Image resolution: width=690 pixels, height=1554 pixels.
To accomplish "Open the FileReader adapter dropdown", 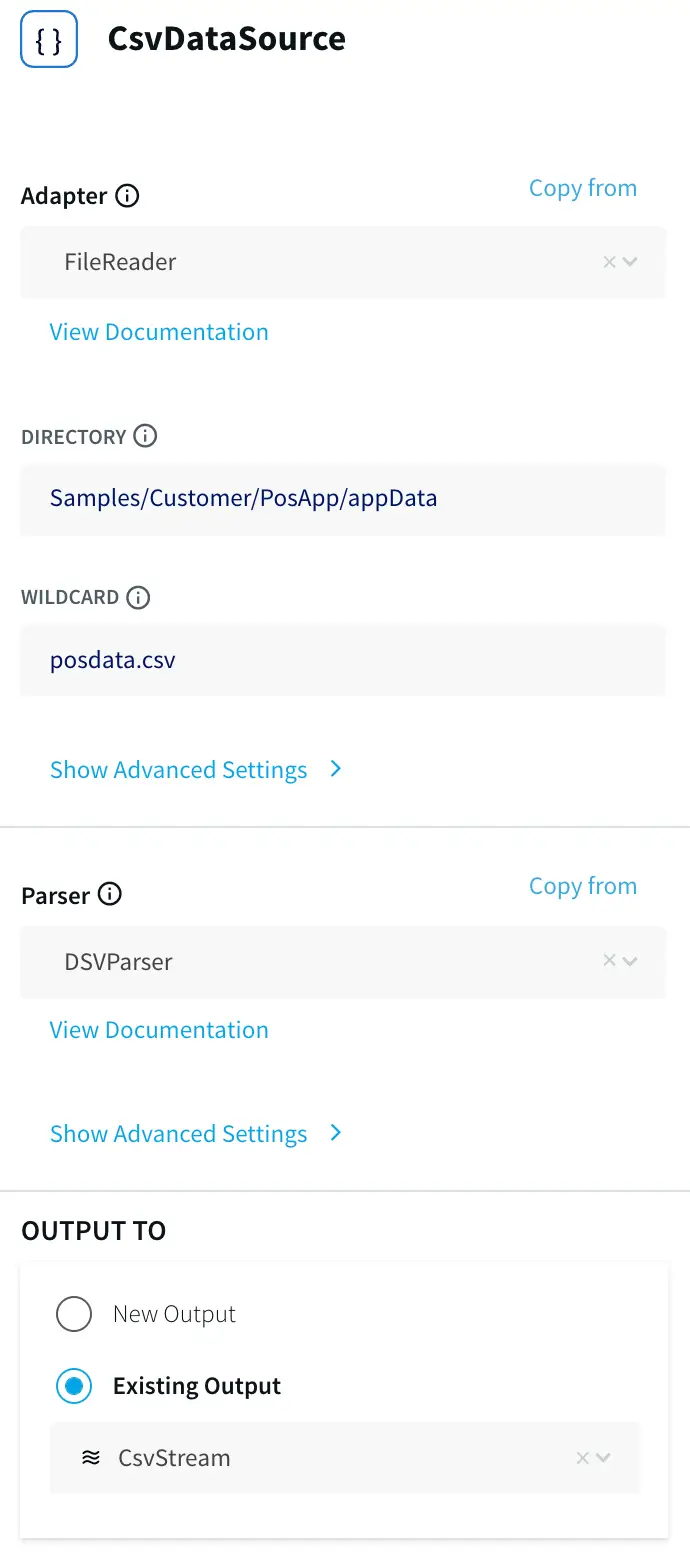I will (630, 262).
